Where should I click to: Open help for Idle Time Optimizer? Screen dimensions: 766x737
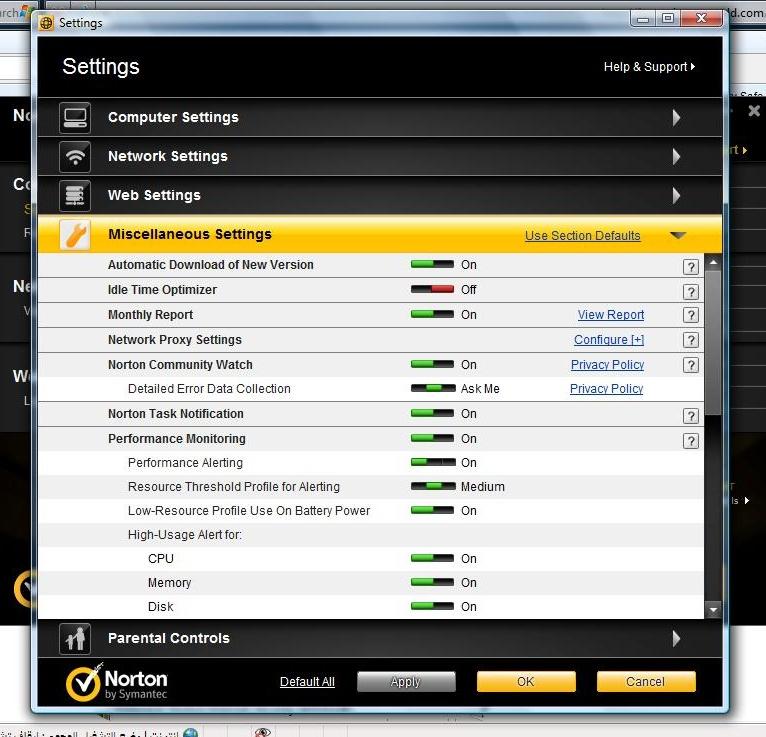[x=690, y=292]
